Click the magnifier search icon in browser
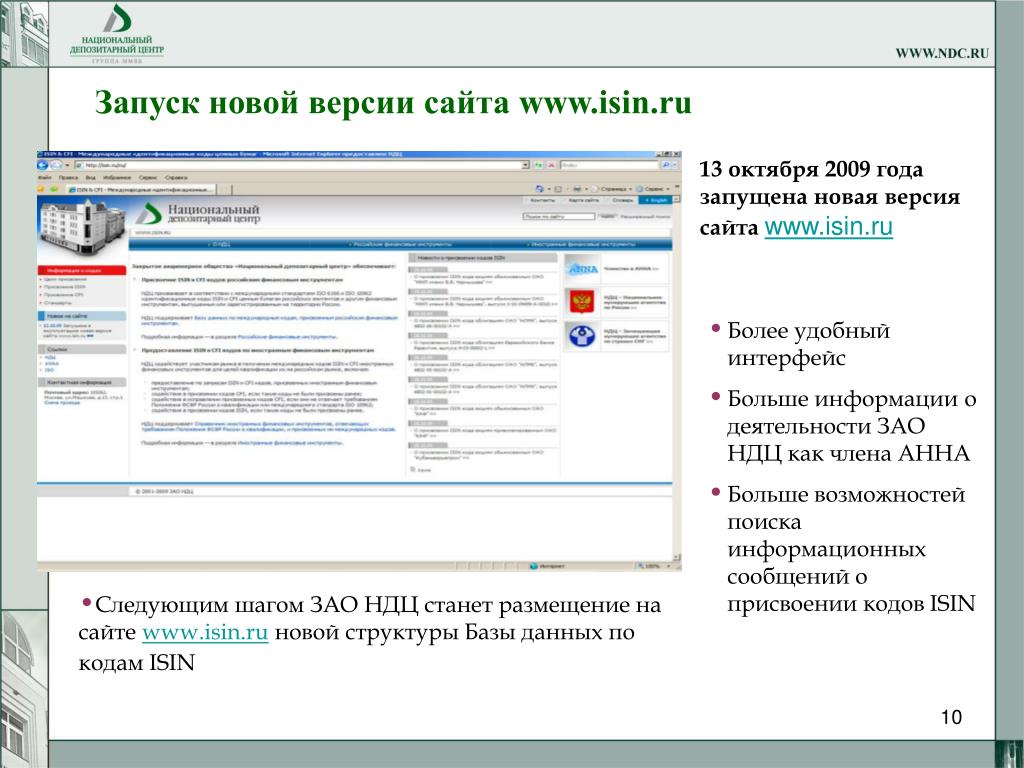The width and height of the screenshot is (1024, 768). click(665, 165)
